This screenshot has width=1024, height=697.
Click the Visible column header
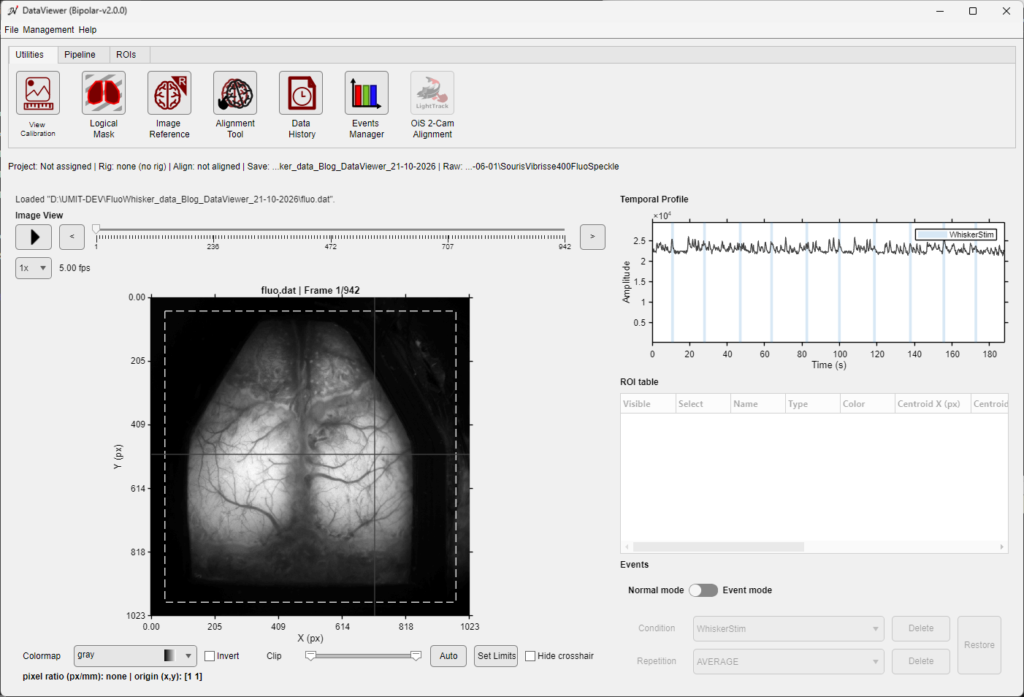(648, 404)
